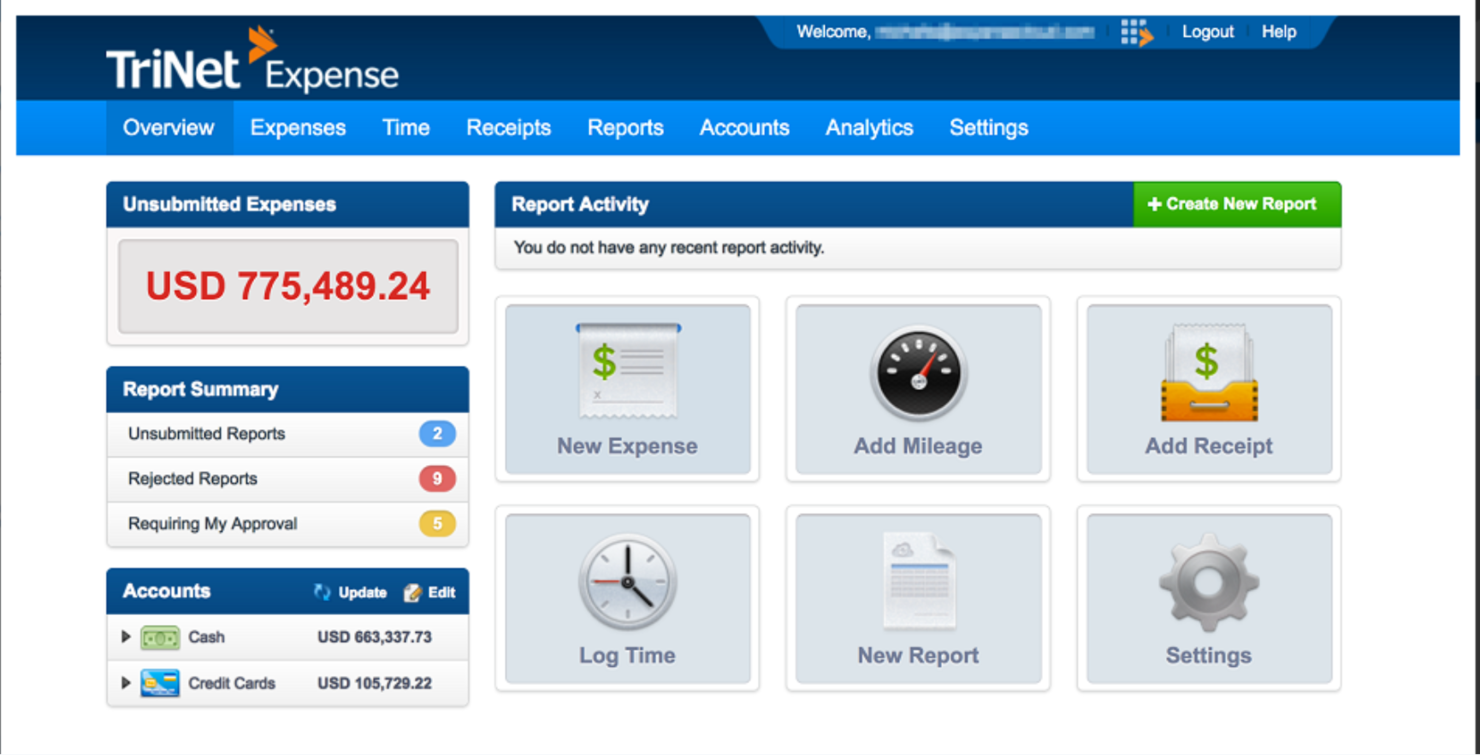Click the Add Mileage speedometer icon
The height and width of the screenshot is (755, 1480).
pos(918,374)
